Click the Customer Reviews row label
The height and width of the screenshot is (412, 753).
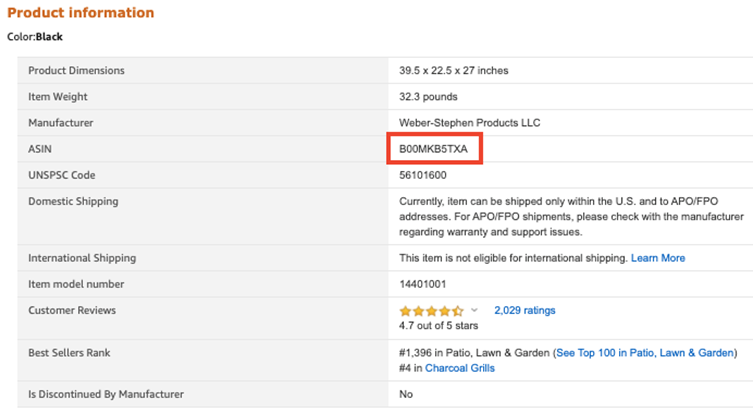pos(72,310)
